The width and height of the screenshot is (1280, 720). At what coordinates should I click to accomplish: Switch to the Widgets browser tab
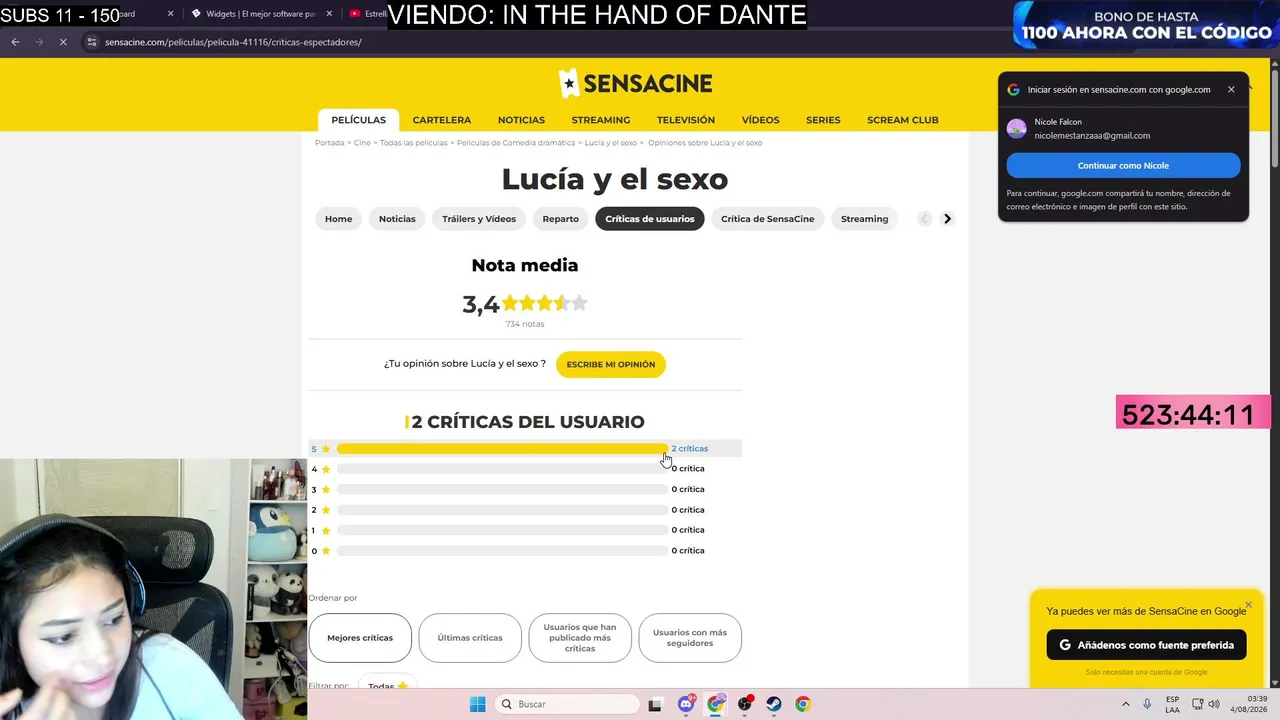[x=260, y=14]
